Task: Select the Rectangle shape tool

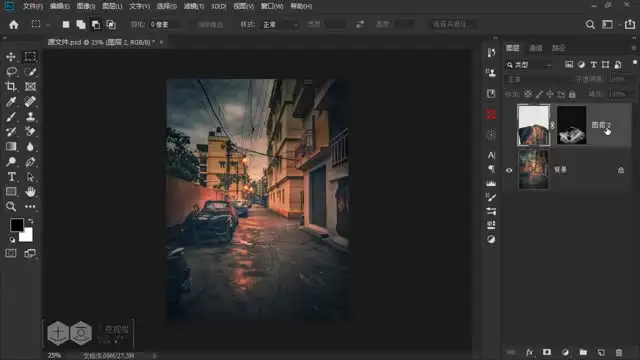Action: point(11,191)
